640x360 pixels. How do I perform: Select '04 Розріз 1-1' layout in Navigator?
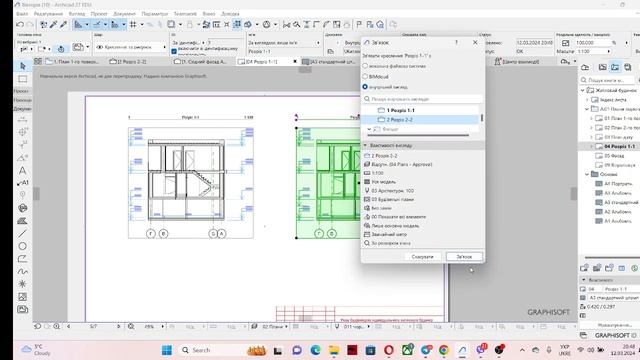(618, 146)
